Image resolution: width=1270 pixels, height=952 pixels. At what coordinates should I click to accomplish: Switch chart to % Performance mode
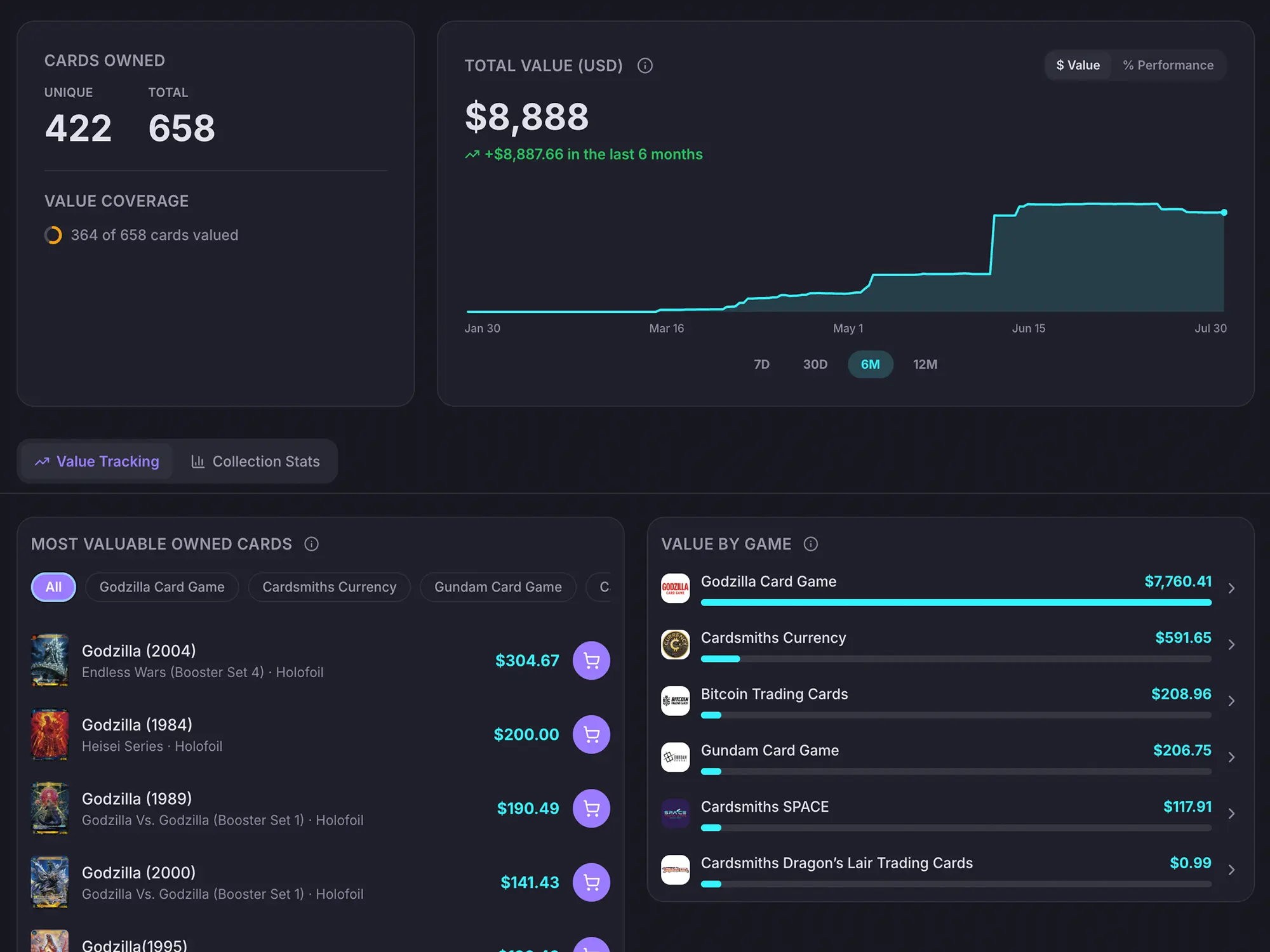(1168, 65)
